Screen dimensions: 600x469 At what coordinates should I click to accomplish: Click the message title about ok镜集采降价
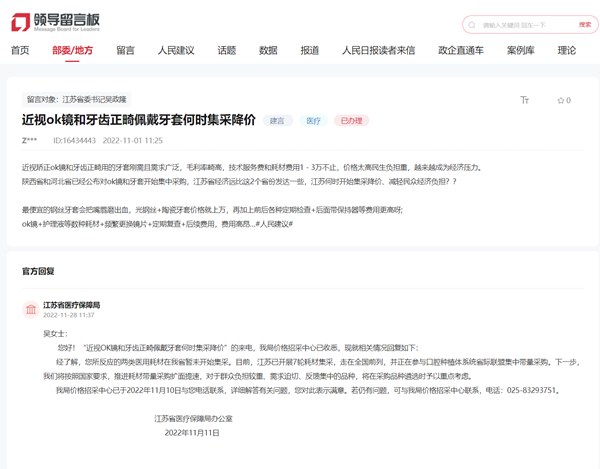139,120
